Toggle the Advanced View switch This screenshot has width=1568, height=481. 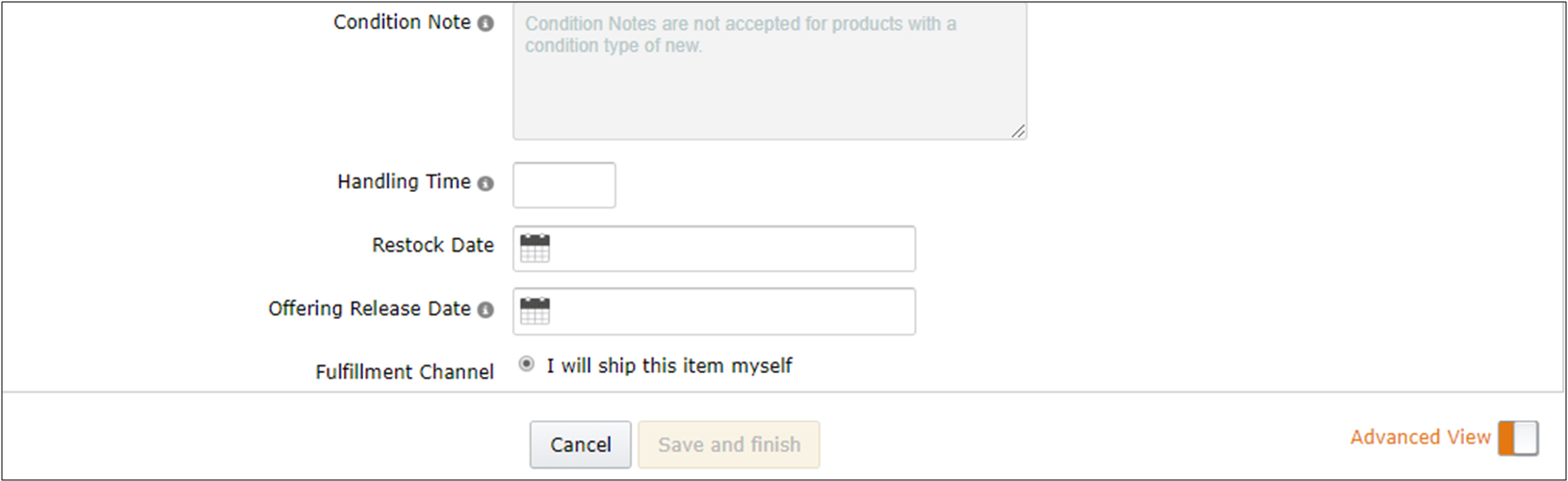click(x=1518, y=438)
